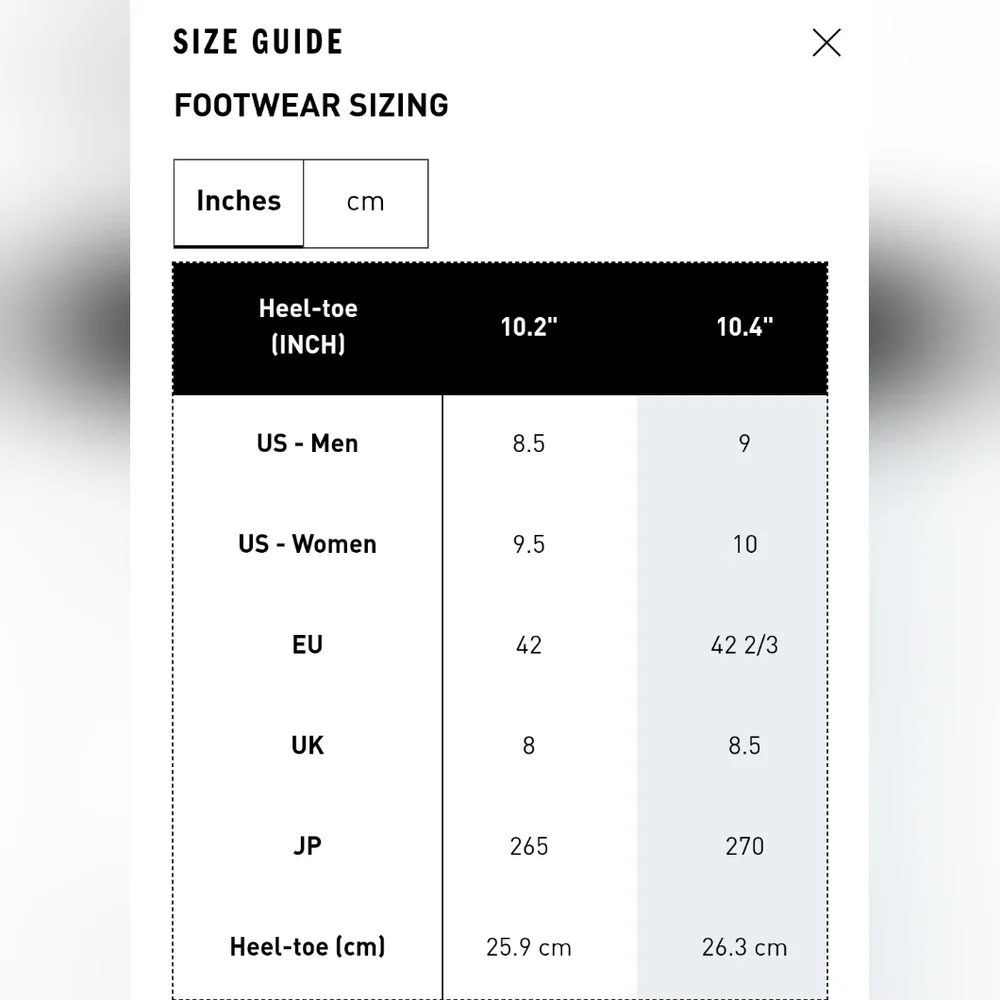Select UK size 8 cell

(x=529, y=746)
